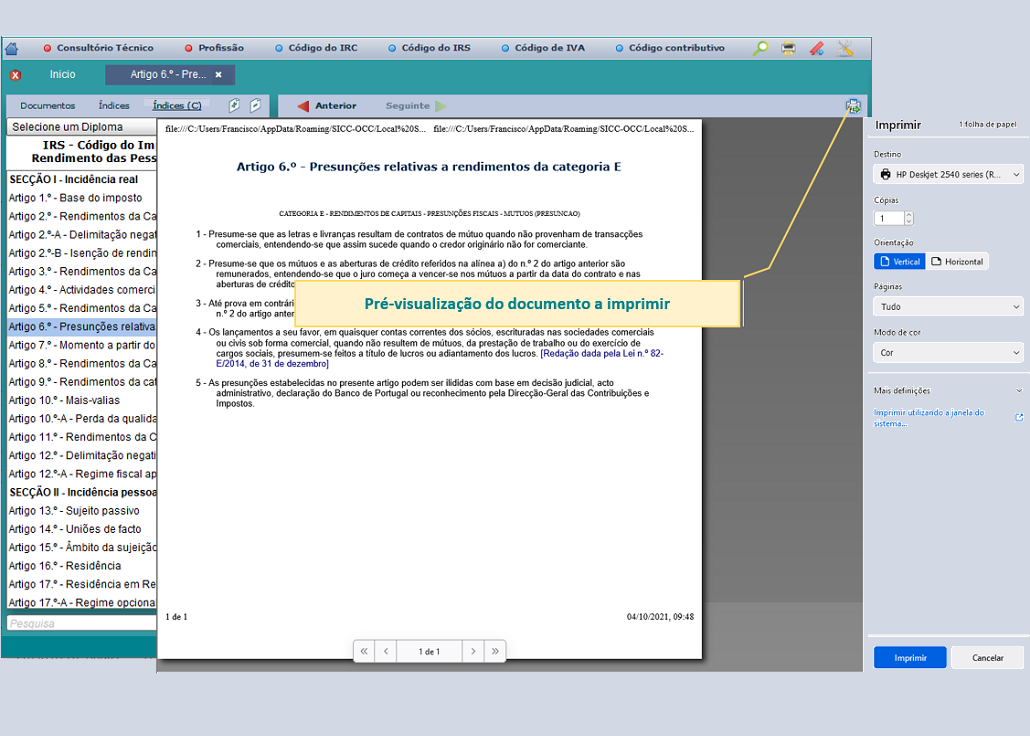Switch to the Inicio tab
Screen dimensions: 1030x736
pyautogui.click(x=62, y=75)
